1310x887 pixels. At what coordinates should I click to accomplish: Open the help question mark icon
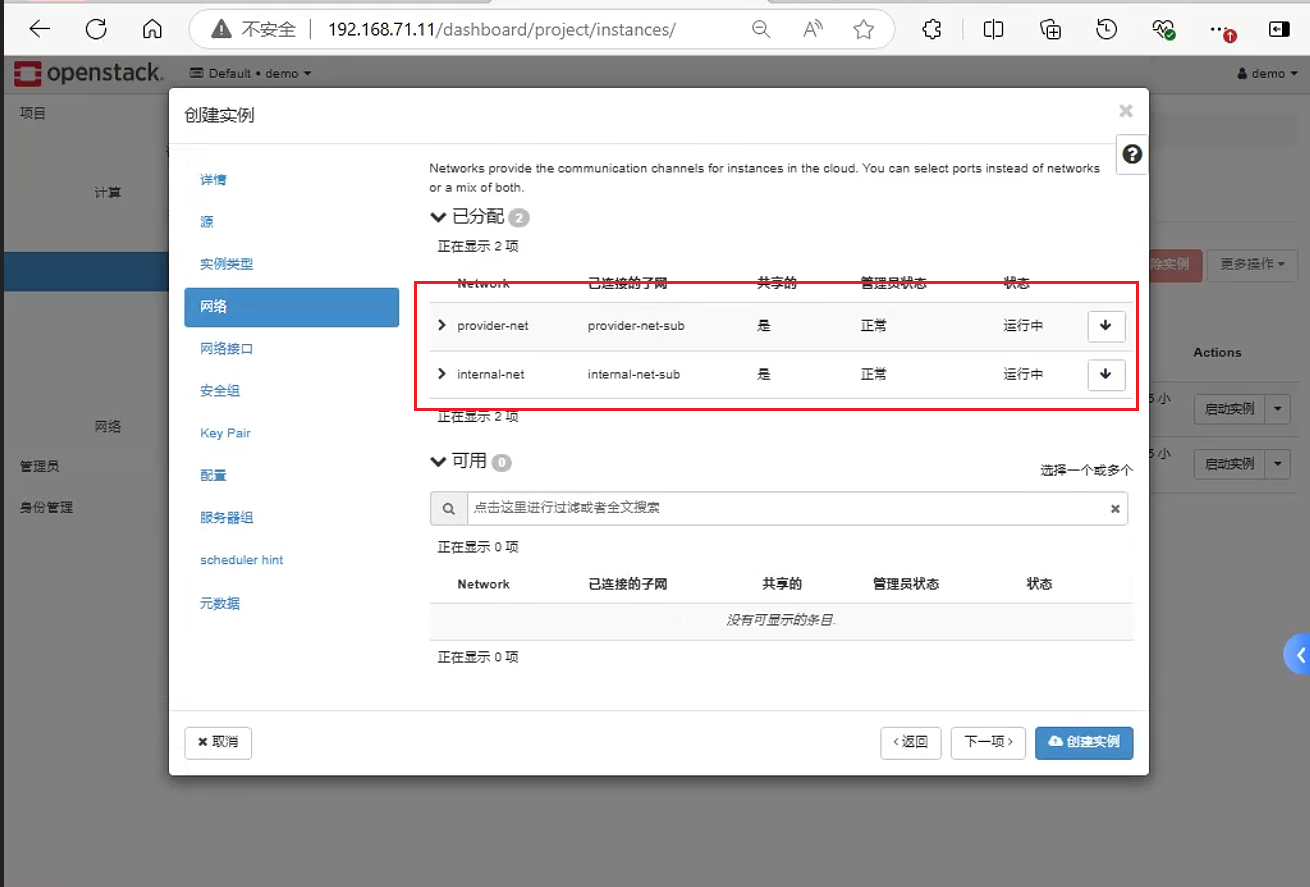1132,154
